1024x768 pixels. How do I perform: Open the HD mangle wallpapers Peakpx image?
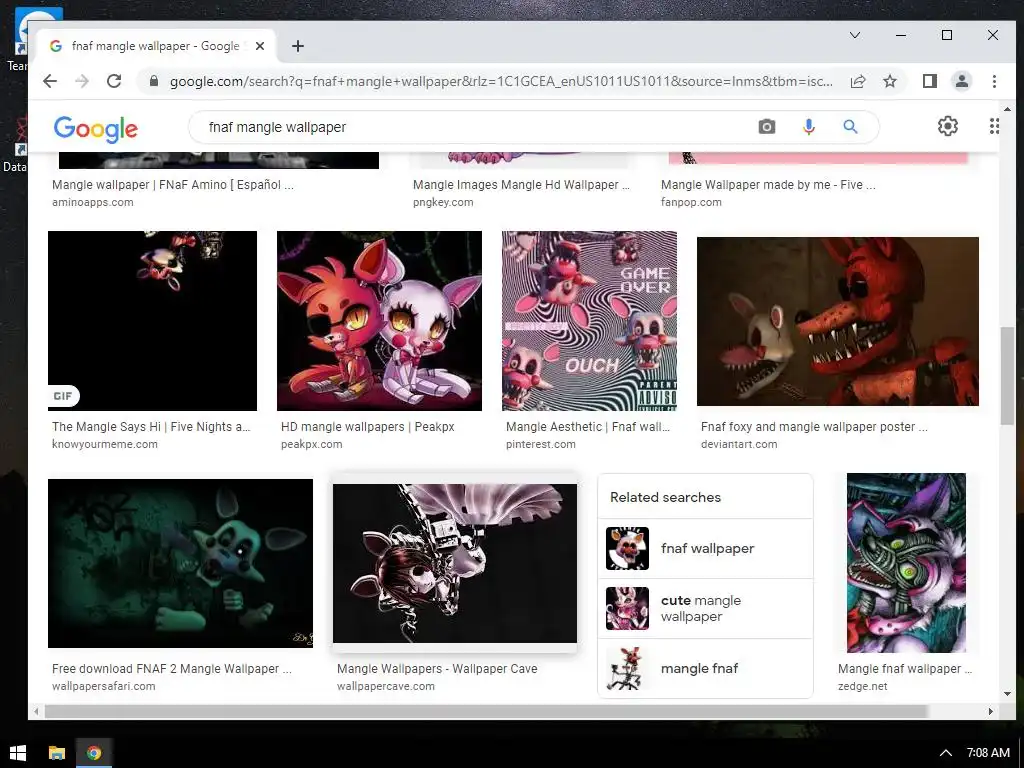379,321
